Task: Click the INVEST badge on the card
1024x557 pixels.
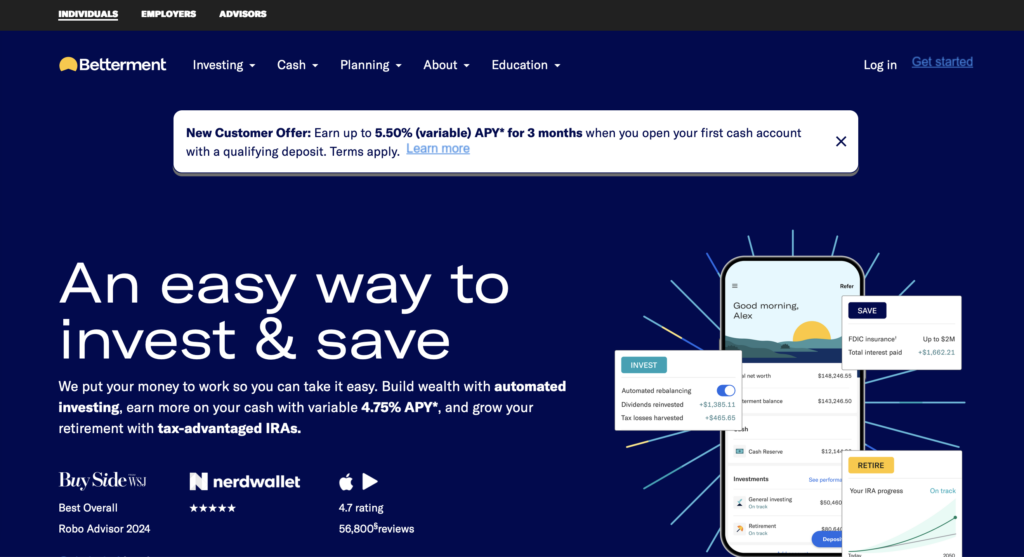Action: (644, 365)
